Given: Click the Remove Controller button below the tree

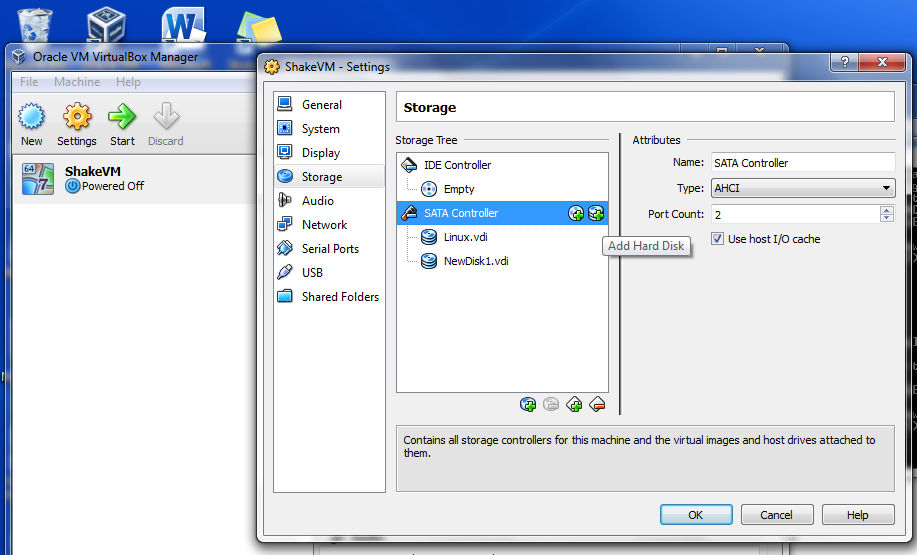Looking at the screenshot, I should point(597,404).
